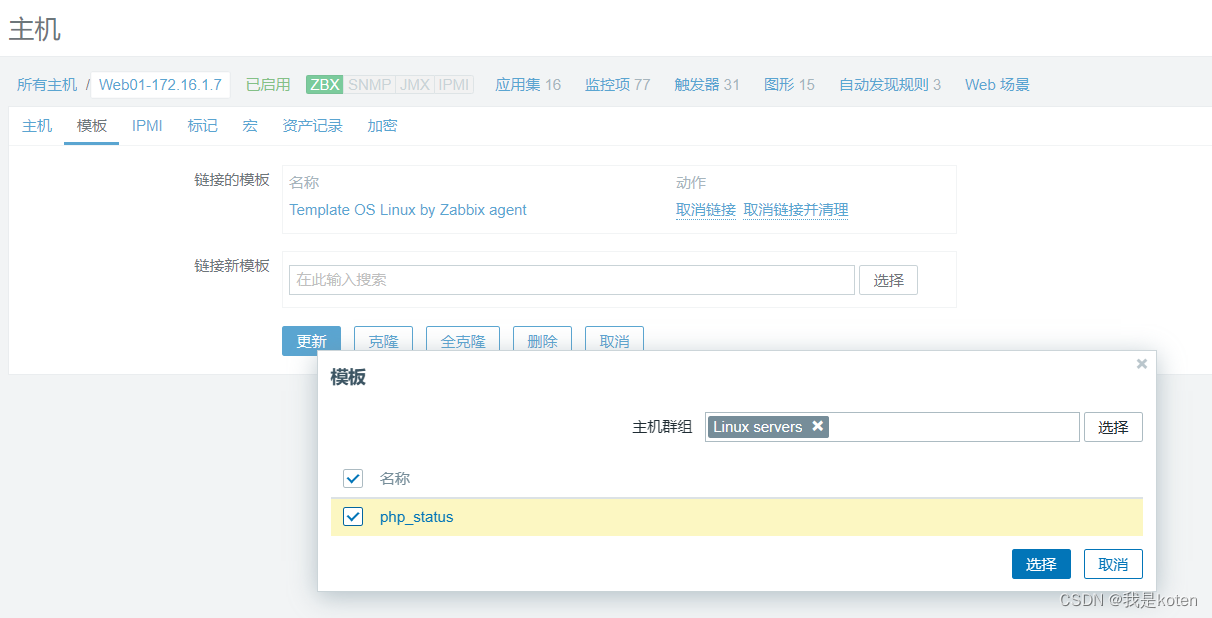
Task: Go to the 加密 tab
Action: (382, 126)
